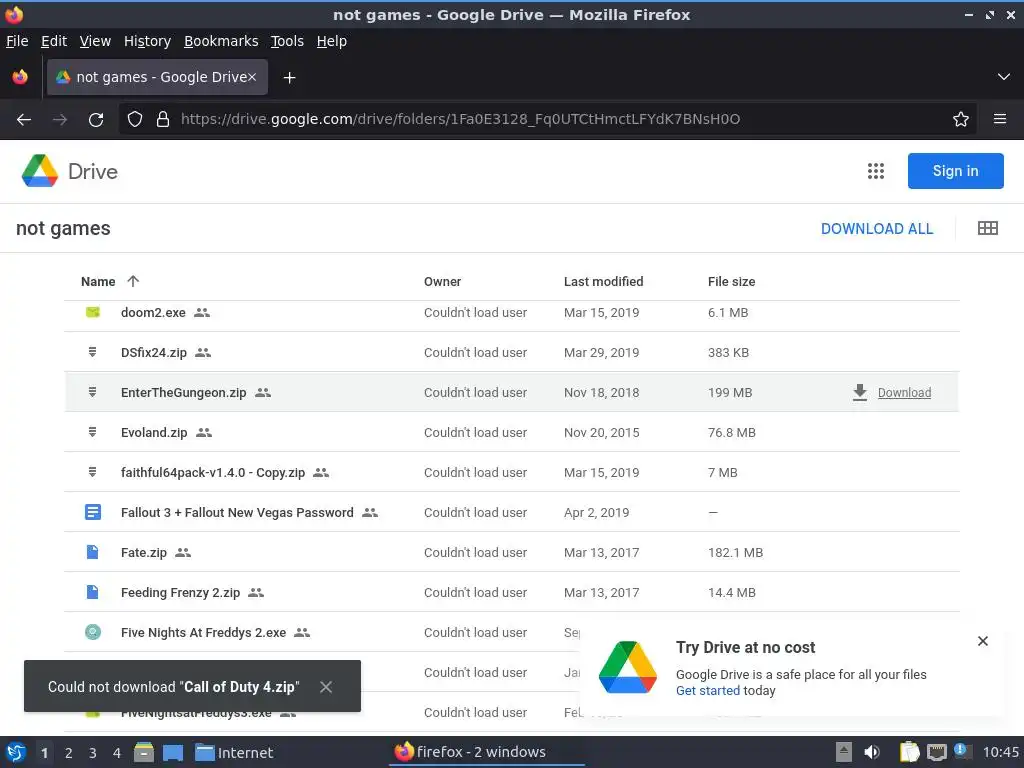
Task: Open the Internet taskbar folder
Action: (x=234, y=752)
